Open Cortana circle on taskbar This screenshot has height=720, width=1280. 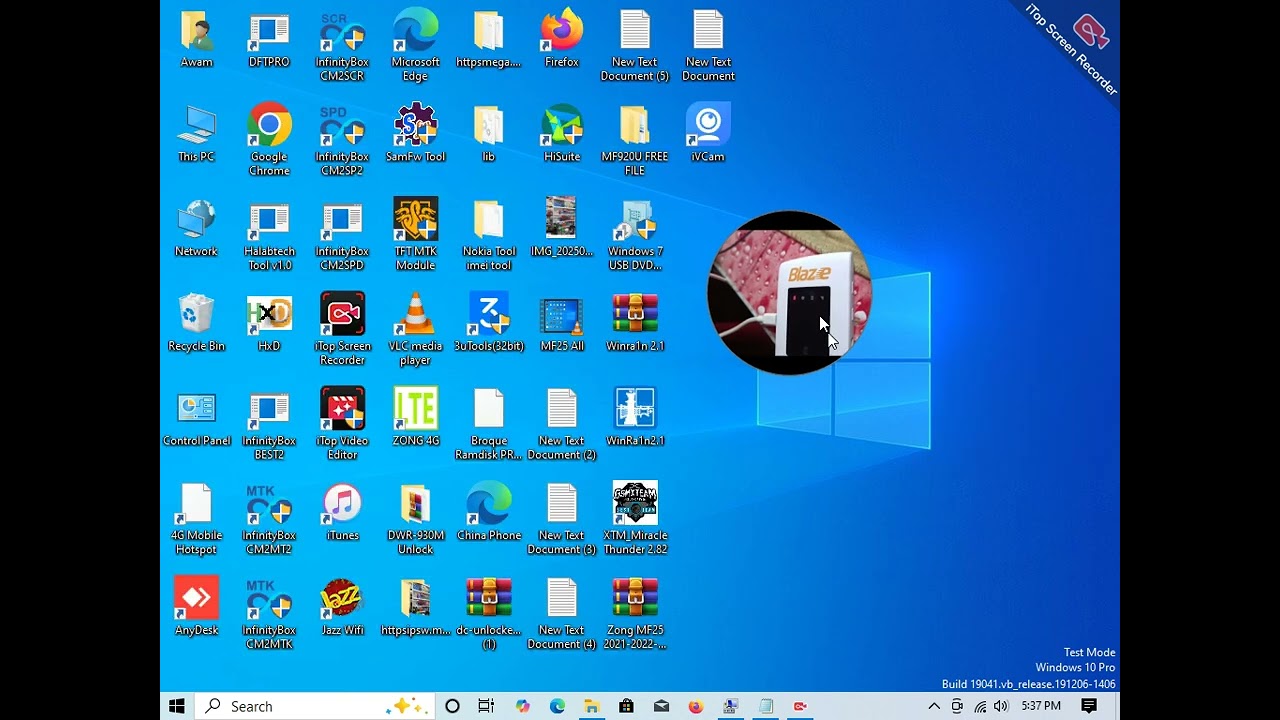(452, 706)
